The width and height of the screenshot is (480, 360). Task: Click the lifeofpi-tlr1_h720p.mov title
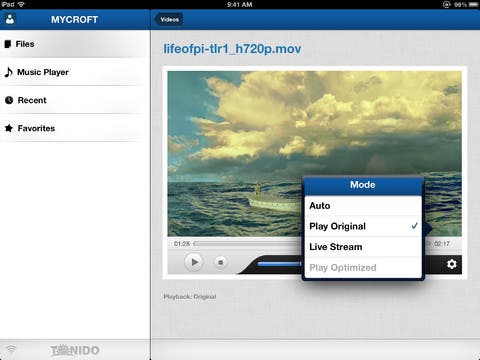pos(232,49)
